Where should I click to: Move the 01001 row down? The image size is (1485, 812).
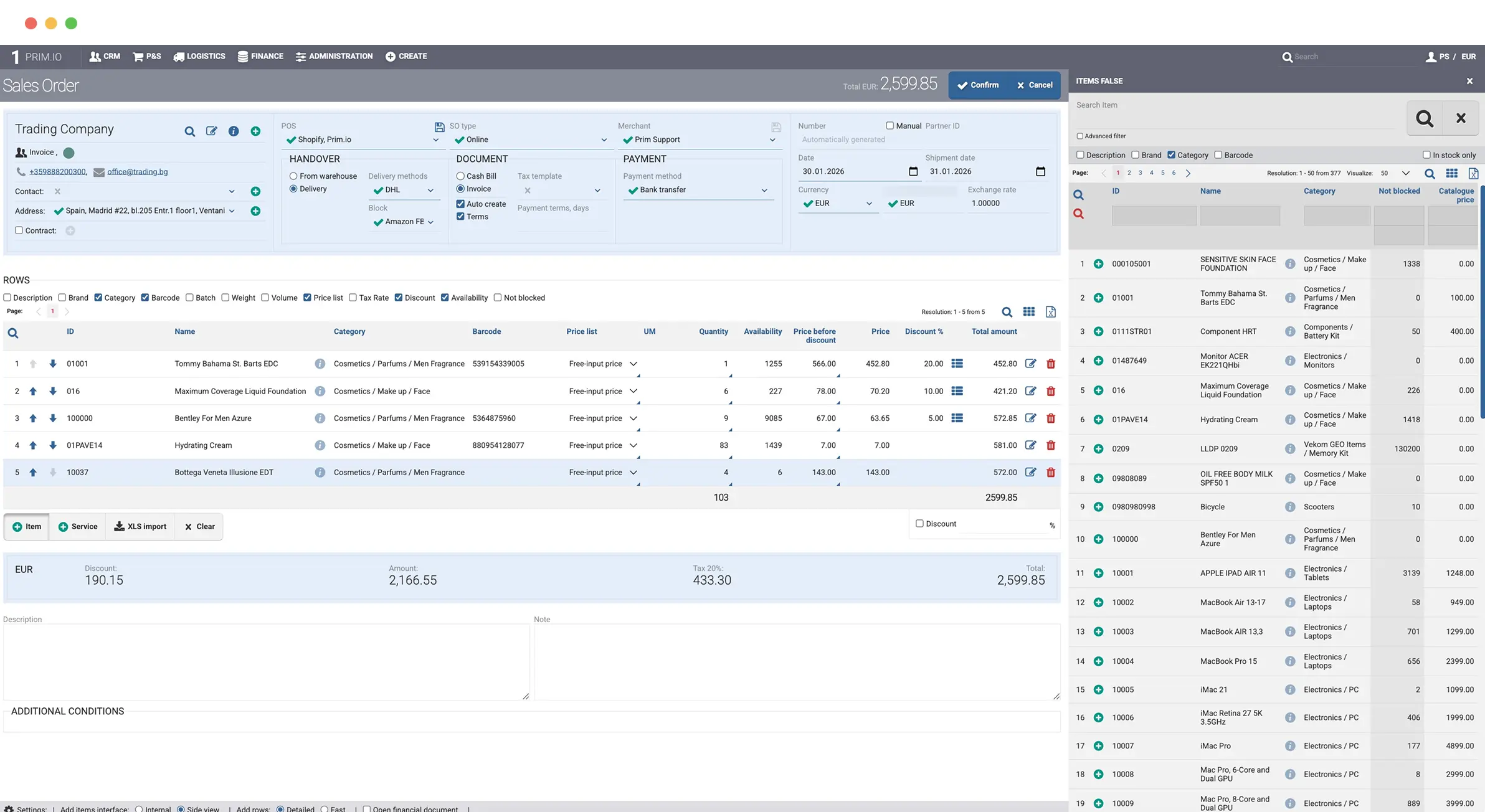(x=53, y=364)
